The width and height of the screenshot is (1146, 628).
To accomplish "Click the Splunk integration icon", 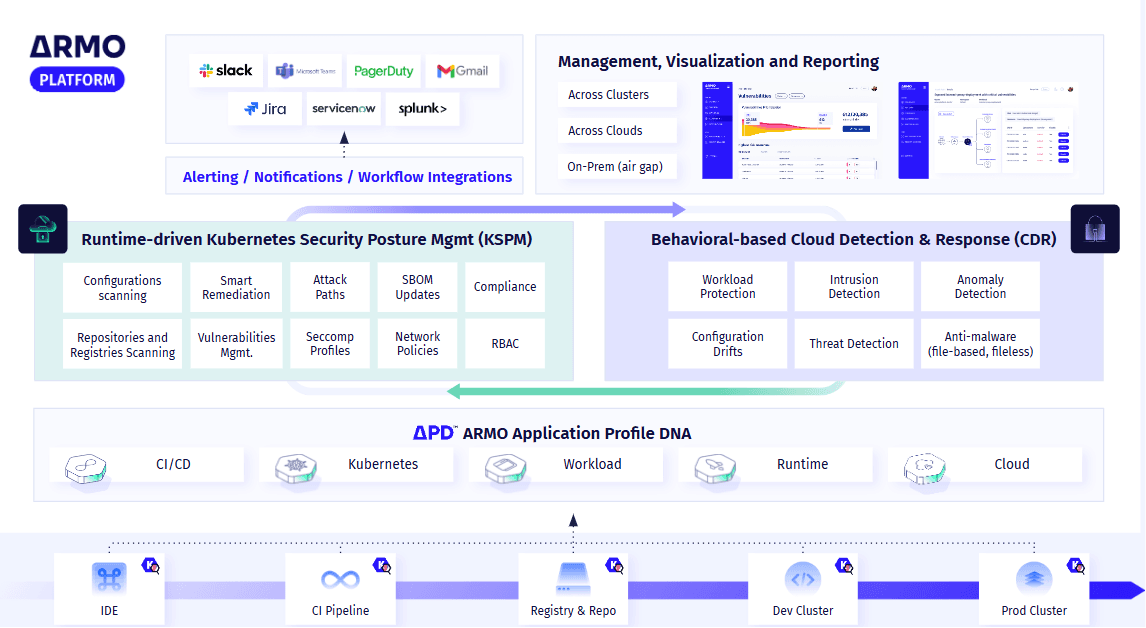I will (x=422, y=108).
